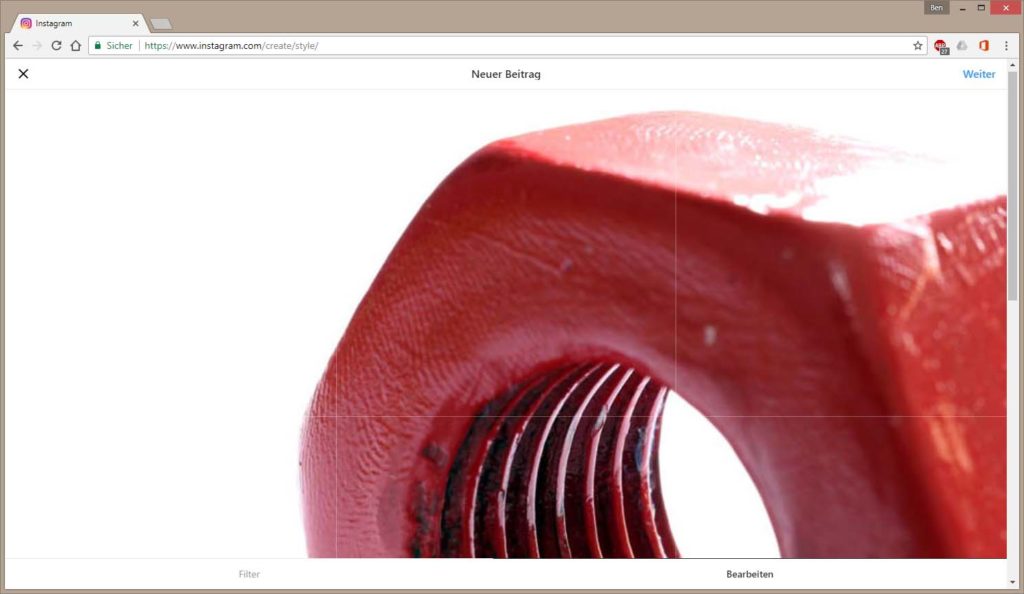Viewport: 1024px width, 594px height.
Task: Go back using the browser back arrow
Action: (x=18, y=46)
